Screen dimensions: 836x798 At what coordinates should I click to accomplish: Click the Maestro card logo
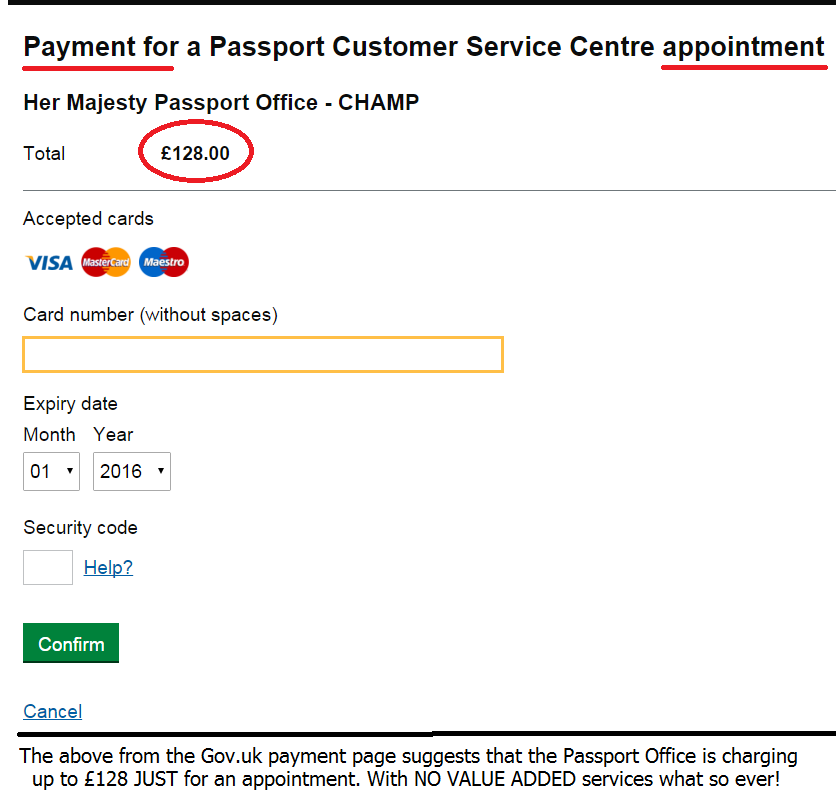coord(164,263)
